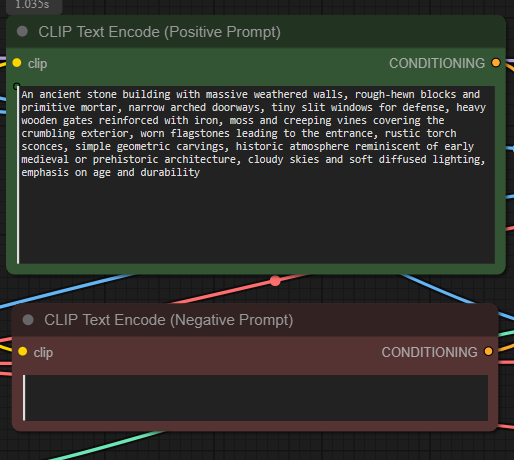The height and width of the screenshot is (460, 514).
Task: Collapse the Positive Prompt node via gray dot
Action: click(x=22, y=32)
